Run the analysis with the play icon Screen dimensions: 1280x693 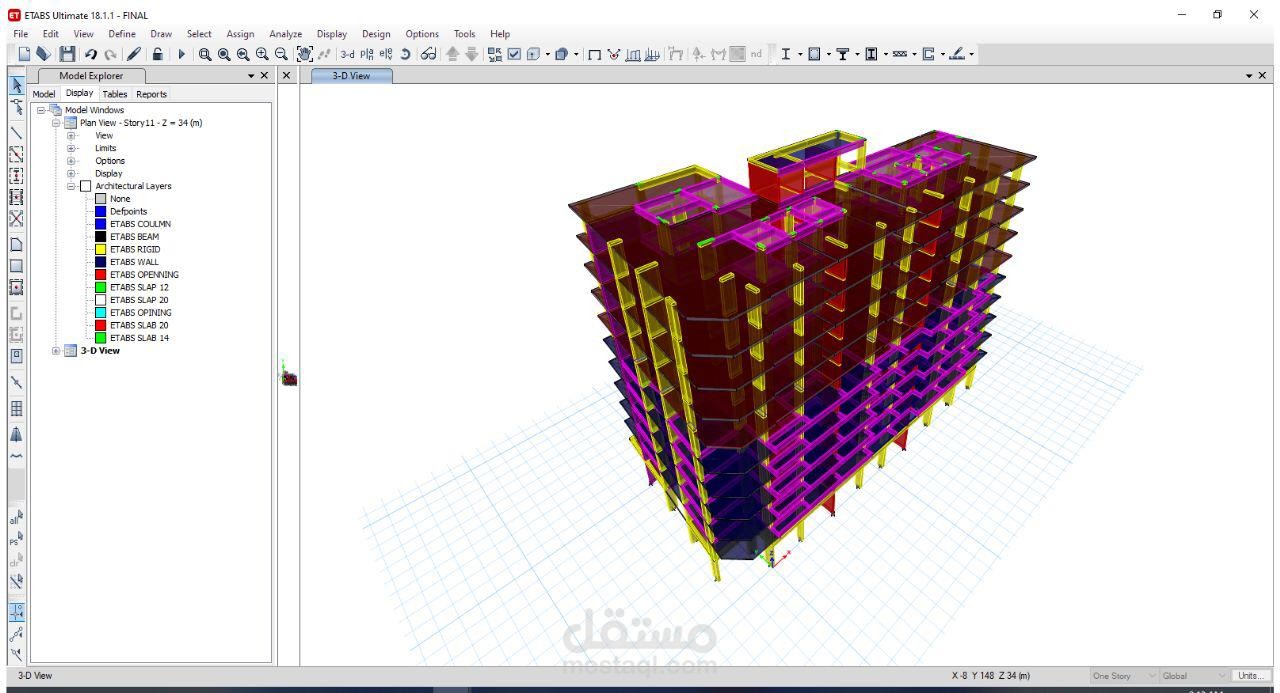tap(180, 54)
